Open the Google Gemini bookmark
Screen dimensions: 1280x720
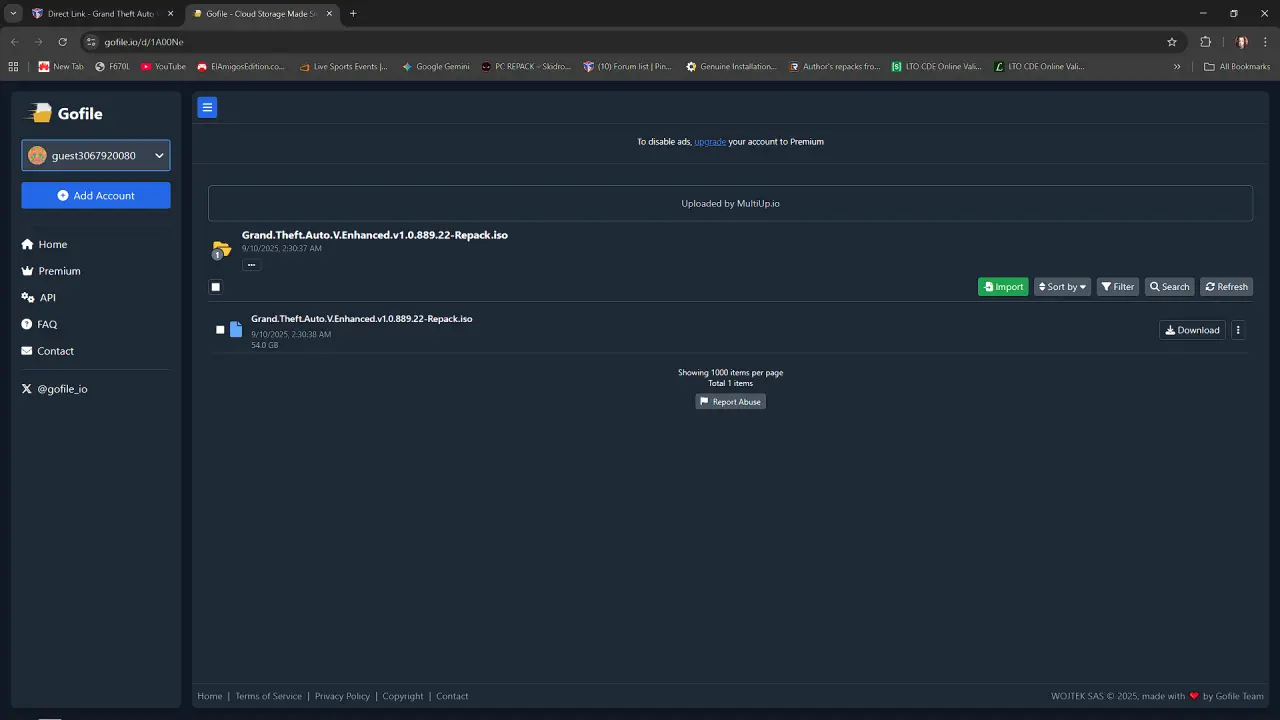click(436, 67)
